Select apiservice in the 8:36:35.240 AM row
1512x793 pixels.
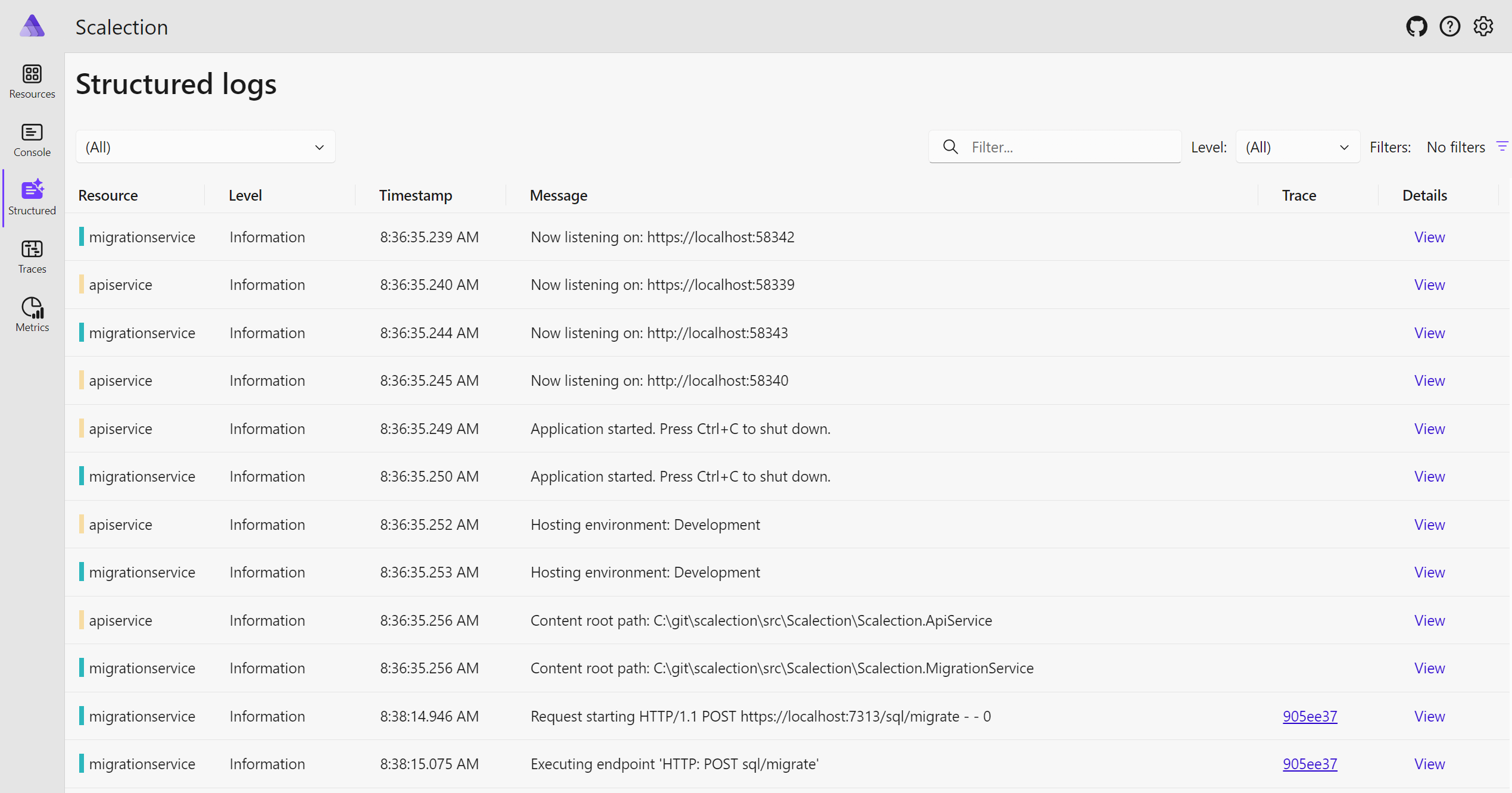pyautogui.click(x=120, y=285)
